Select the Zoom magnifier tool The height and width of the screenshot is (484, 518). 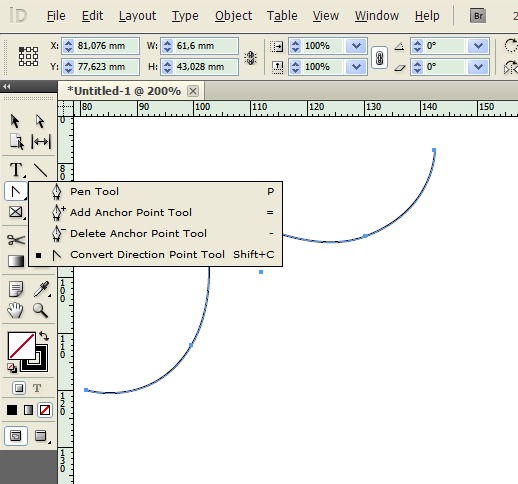[x=40, y=310]
